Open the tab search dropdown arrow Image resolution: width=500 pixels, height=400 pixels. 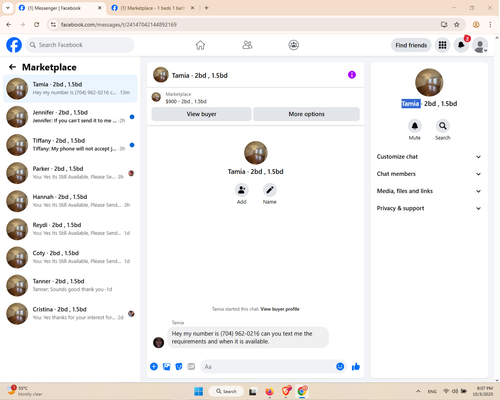[8, 8]
